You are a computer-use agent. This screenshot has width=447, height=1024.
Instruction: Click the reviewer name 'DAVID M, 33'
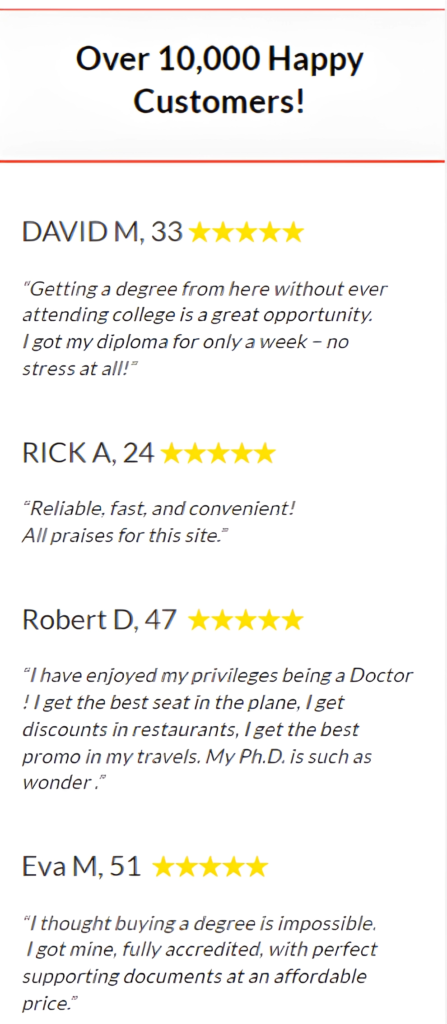tap(103, 232)
